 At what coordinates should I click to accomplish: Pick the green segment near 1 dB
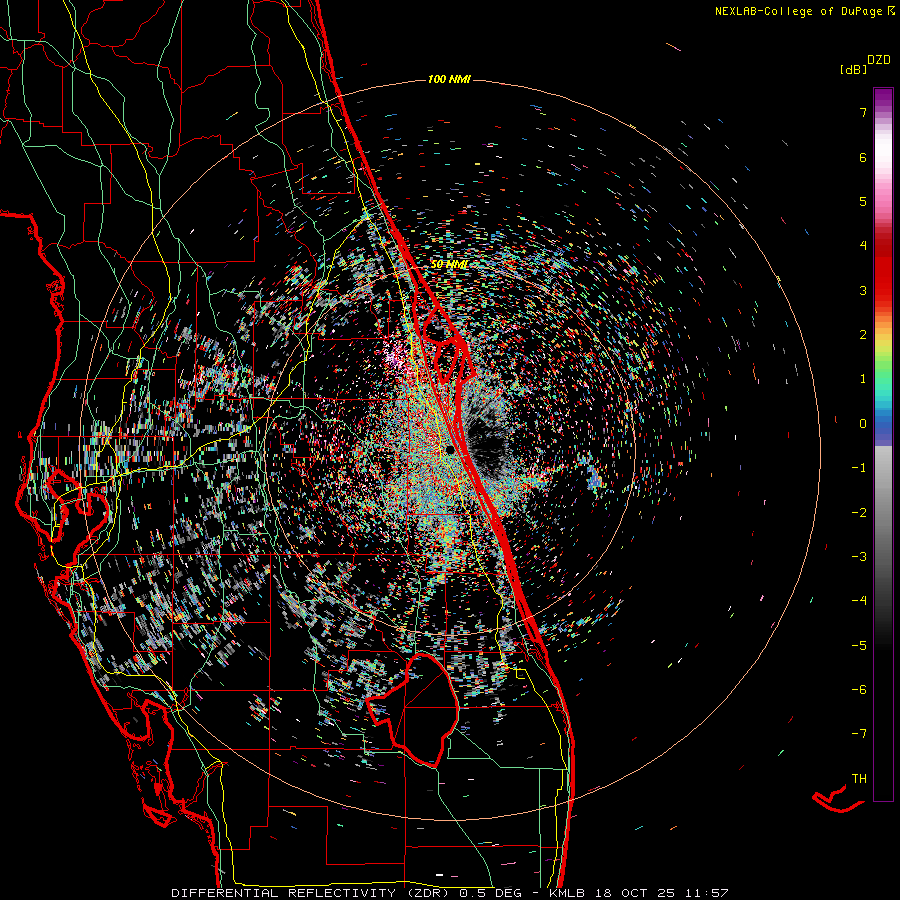[x=883, y=376]
